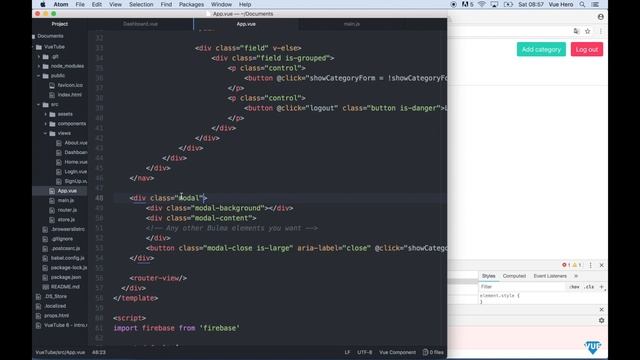Open Login.vue in the tree
This screenshot has height=360, width=640.
[76, 172]
